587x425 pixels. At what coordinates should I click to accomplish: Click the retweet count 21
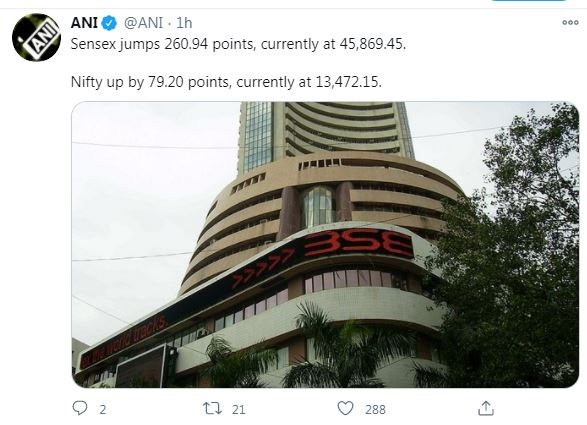coord(239,410)
